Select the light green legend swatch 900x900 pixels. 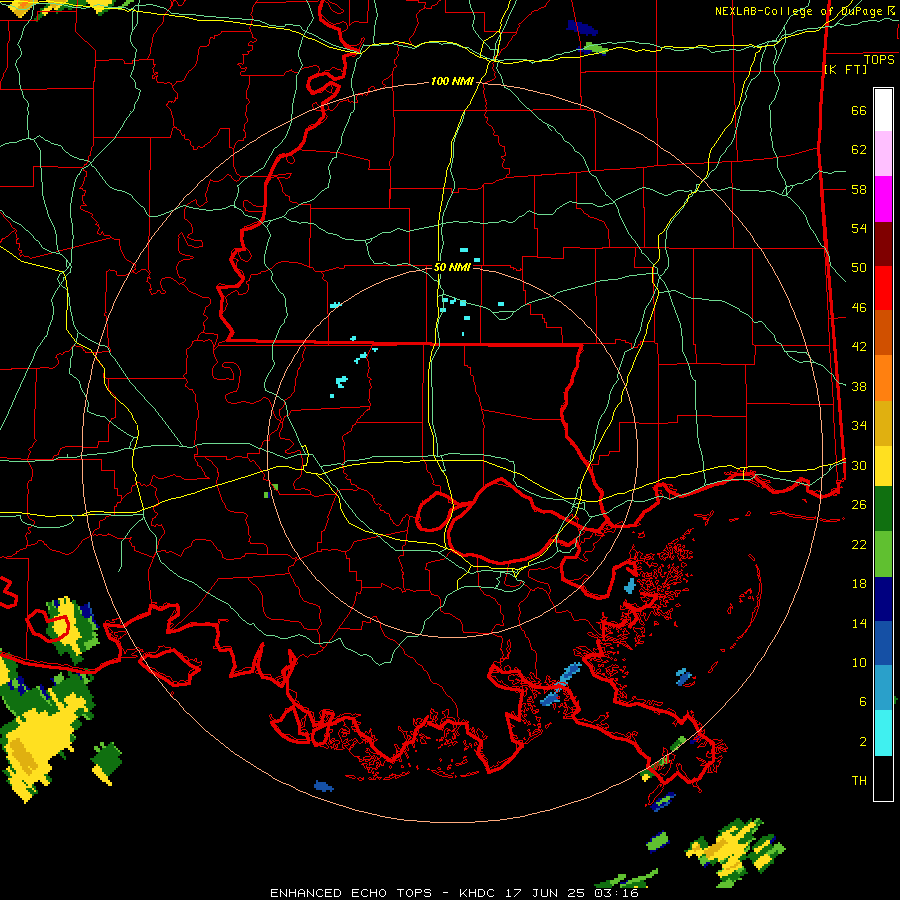[x=883, y=554]
